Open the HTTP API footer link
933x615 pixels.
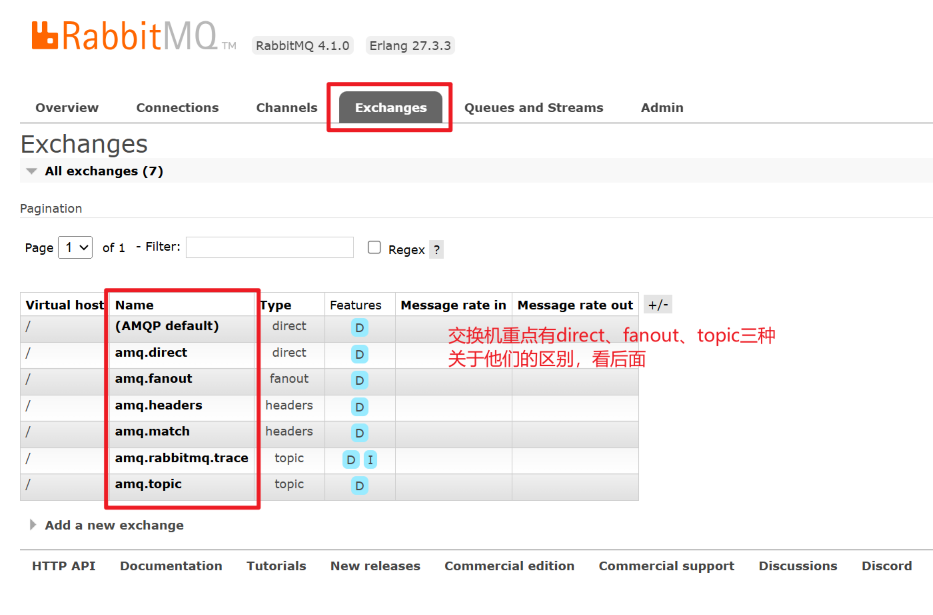tap(64, 566)
